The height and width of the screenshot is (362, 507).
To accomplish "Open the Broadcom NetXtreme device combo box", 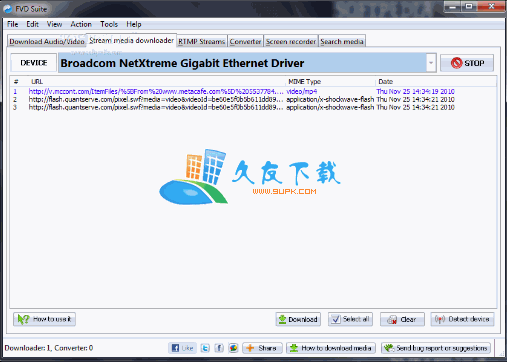I will [x=247, y=63].
